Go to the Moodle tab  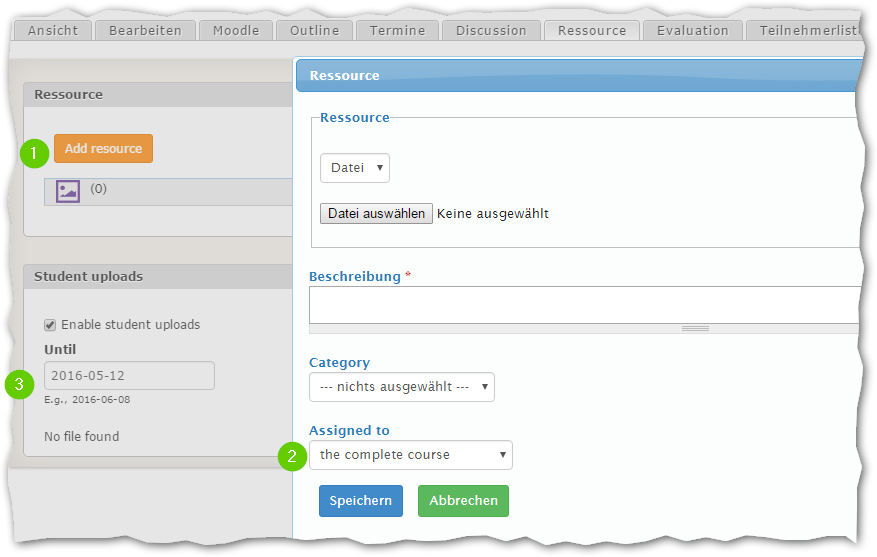pos(236,30)
